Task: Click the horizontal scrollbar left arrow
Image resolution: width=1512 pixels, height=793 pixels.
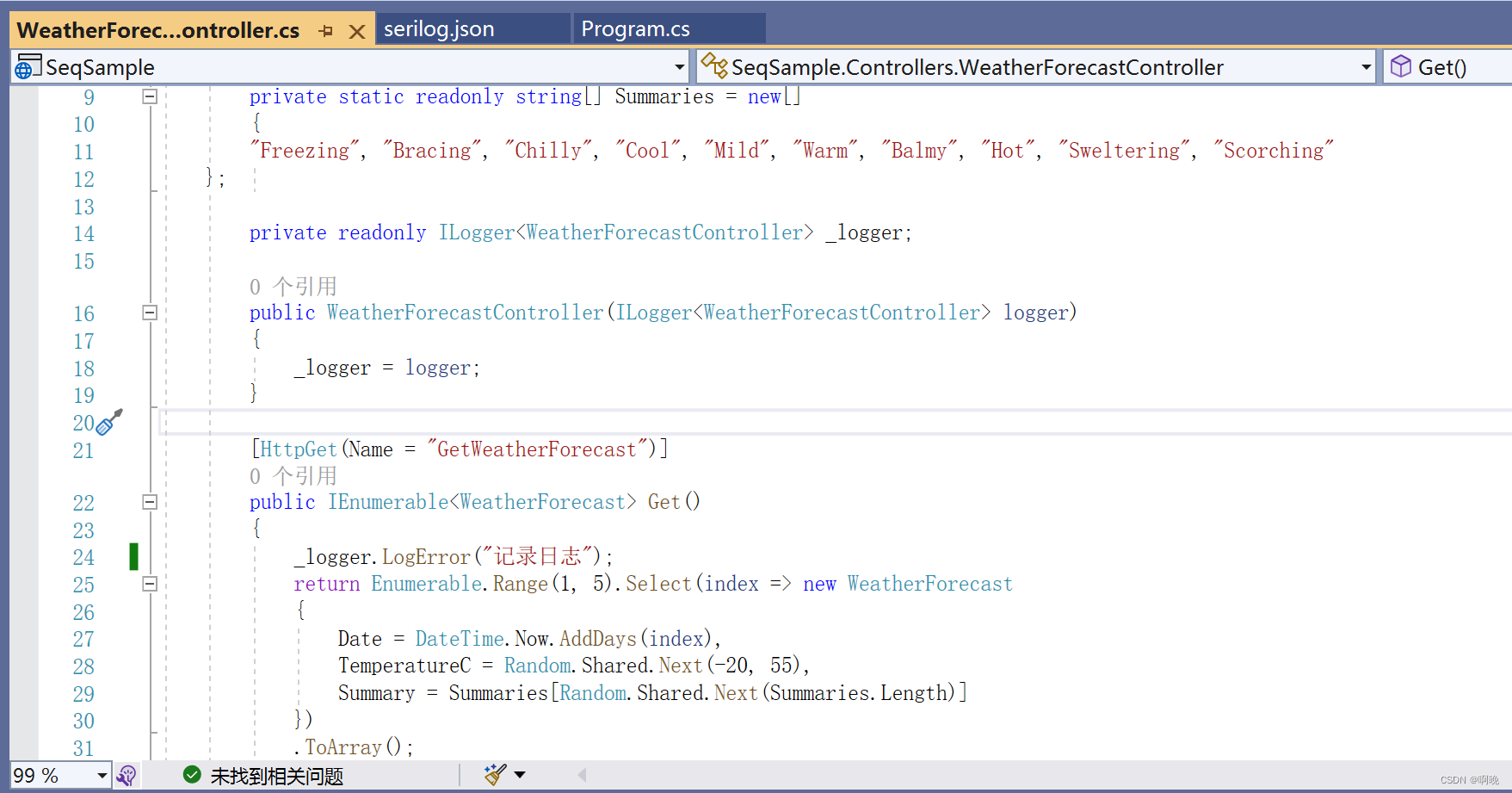Action: click(x=582, y=775)
